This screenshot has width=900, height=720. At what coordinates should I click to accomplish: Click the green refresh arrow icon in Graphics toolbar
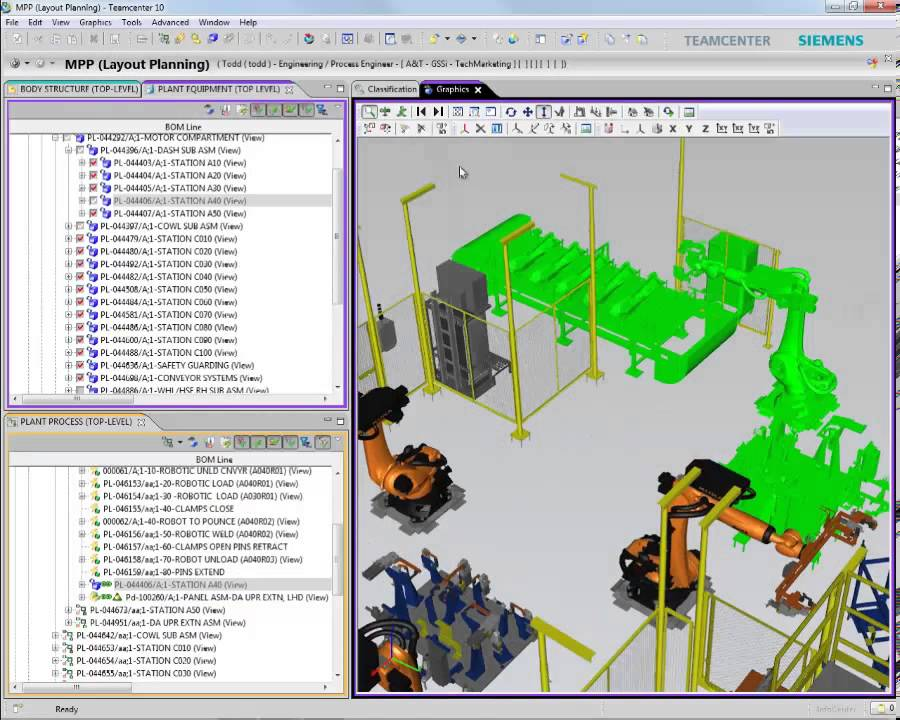tap(668, 112)
